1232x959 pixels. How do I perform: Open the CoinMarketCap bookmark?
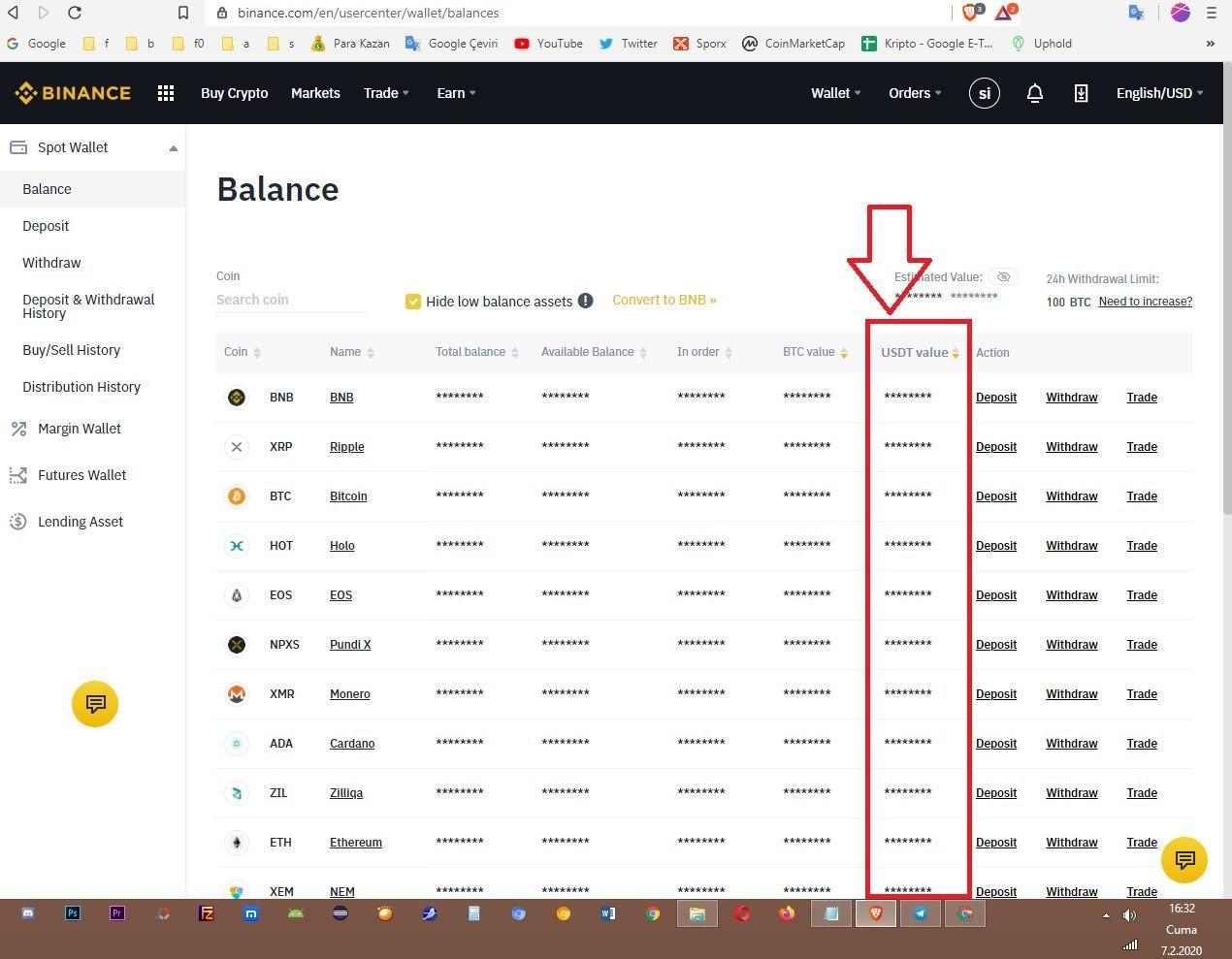(794, 44)
